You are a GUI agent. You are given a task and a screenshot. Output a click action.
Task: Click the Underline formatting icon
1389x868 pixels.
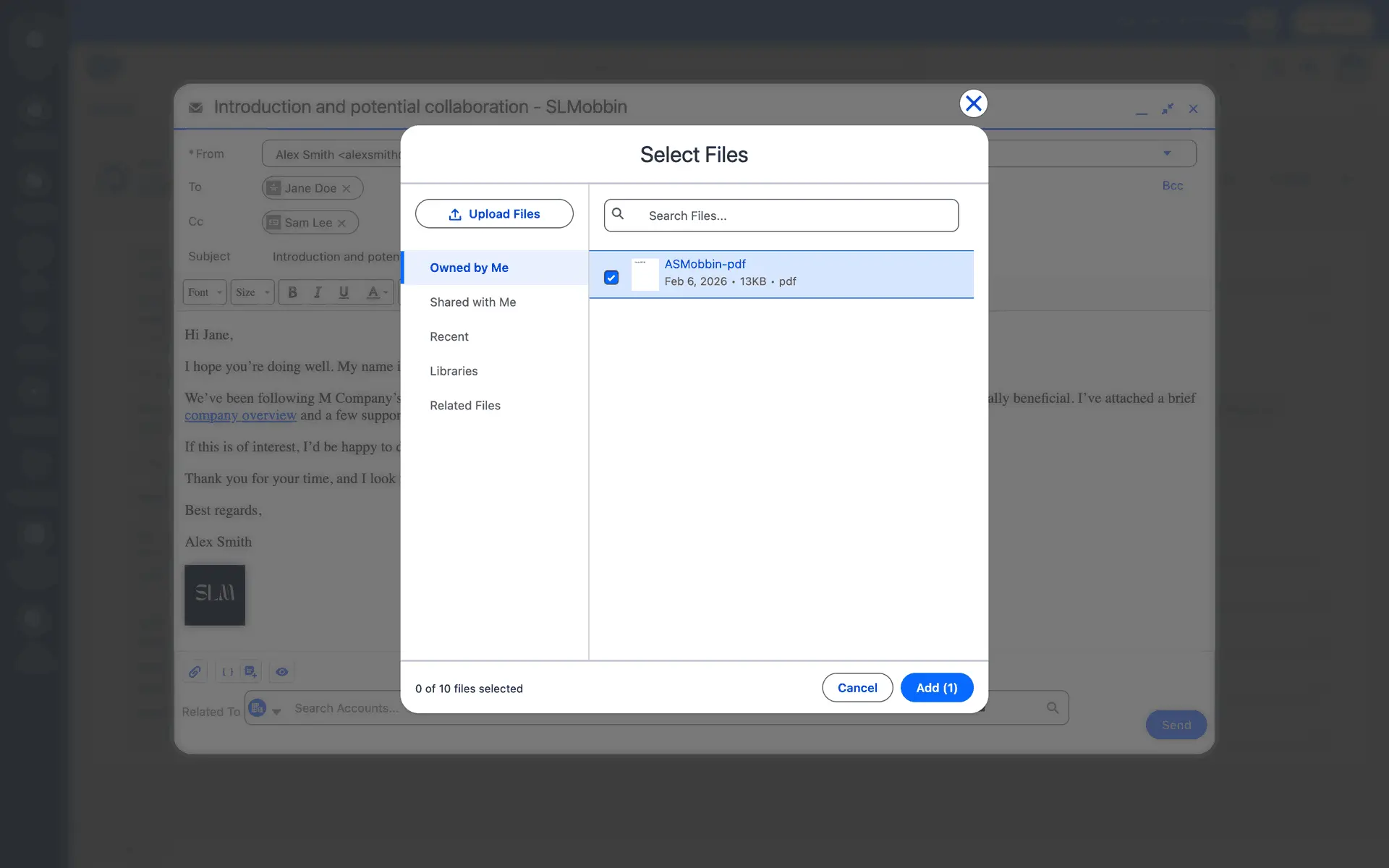coord(344,292)
